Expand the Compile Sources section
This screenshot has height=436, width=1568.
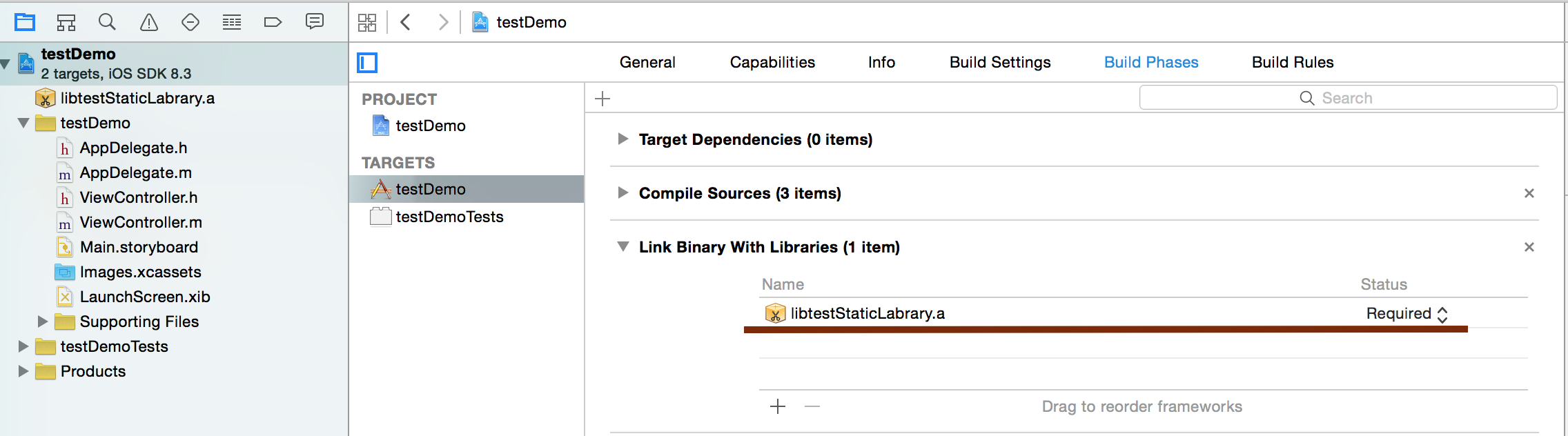pyautogui.click(x=623, y=192)
